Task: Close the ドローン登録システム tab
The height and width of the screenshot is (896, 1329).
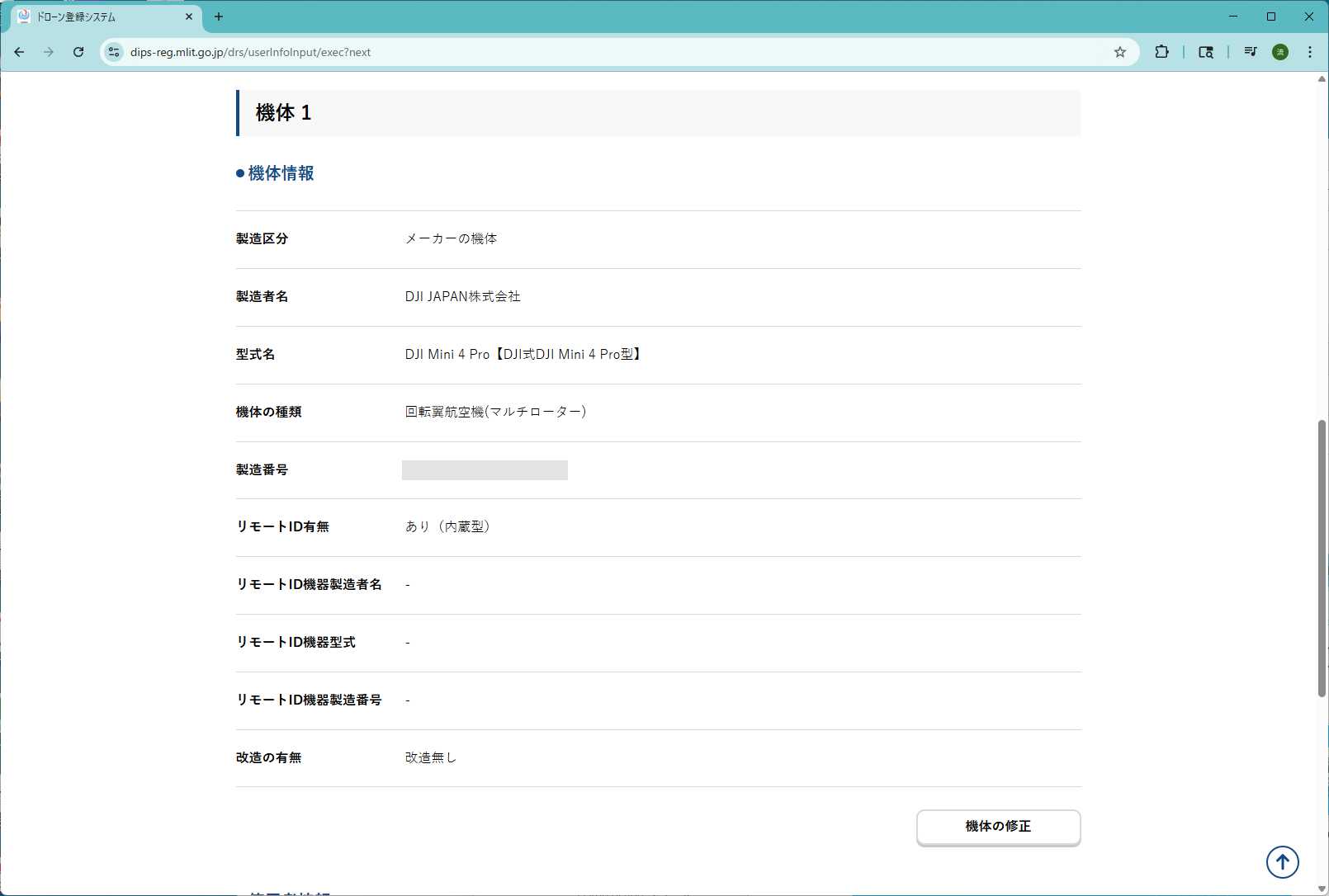Action: (x=189, y=17)
